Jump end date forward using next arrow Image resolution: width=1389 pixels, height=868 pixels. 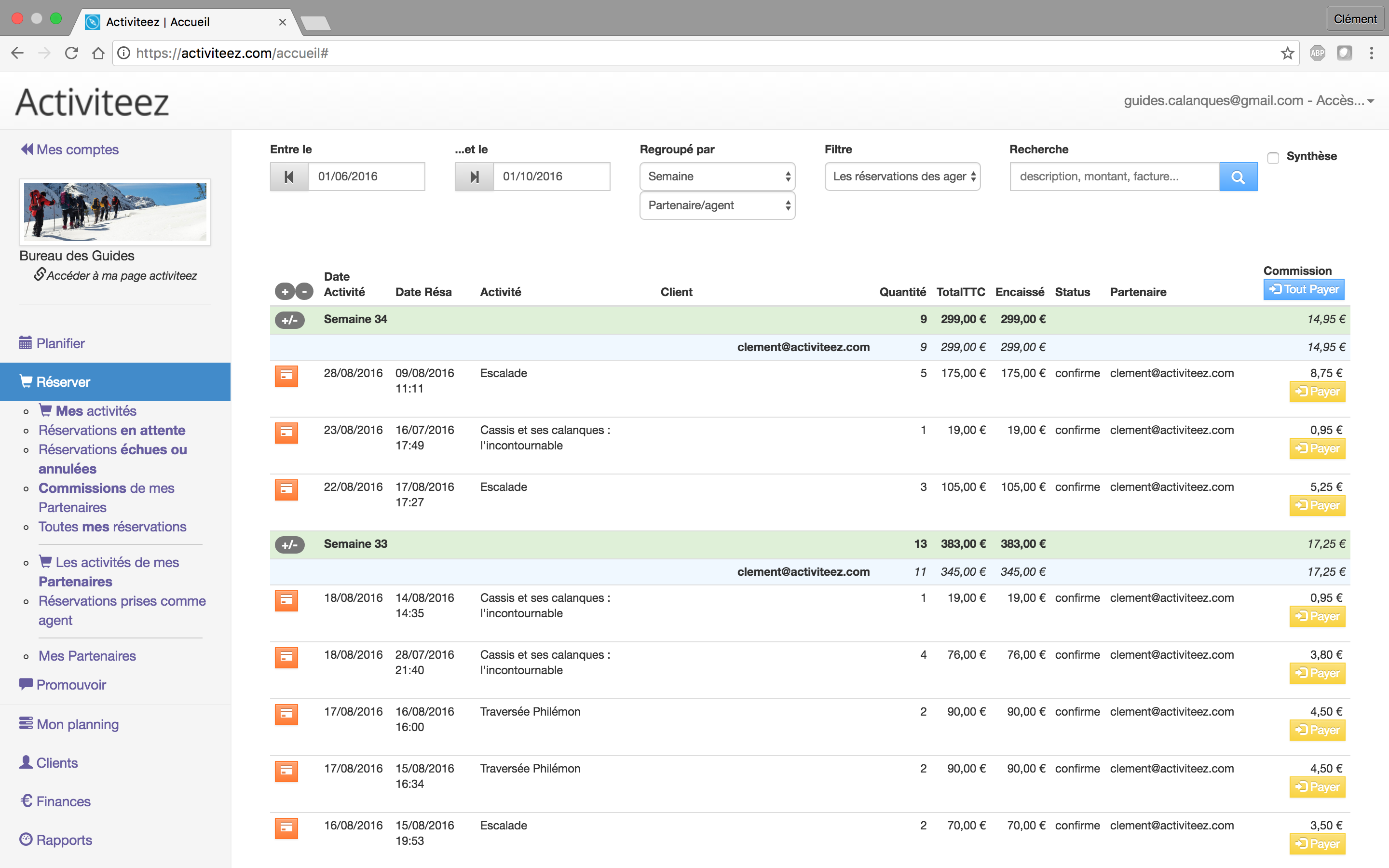(x=474, y=177)
